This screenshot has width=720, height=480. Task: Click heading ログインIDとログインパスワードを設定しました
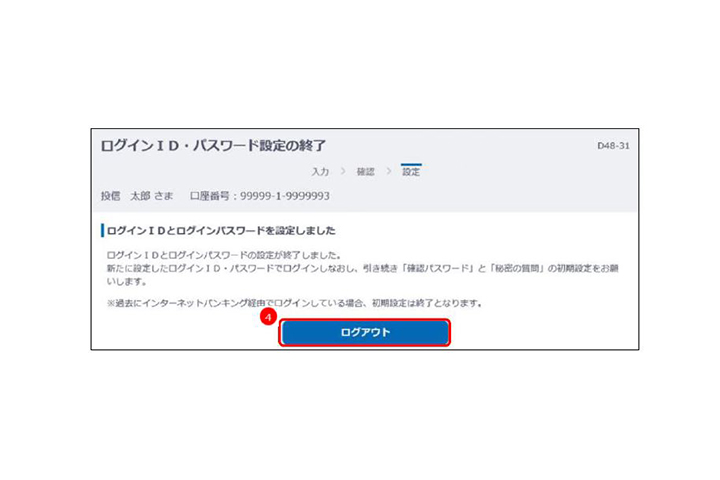coord(221,231)
